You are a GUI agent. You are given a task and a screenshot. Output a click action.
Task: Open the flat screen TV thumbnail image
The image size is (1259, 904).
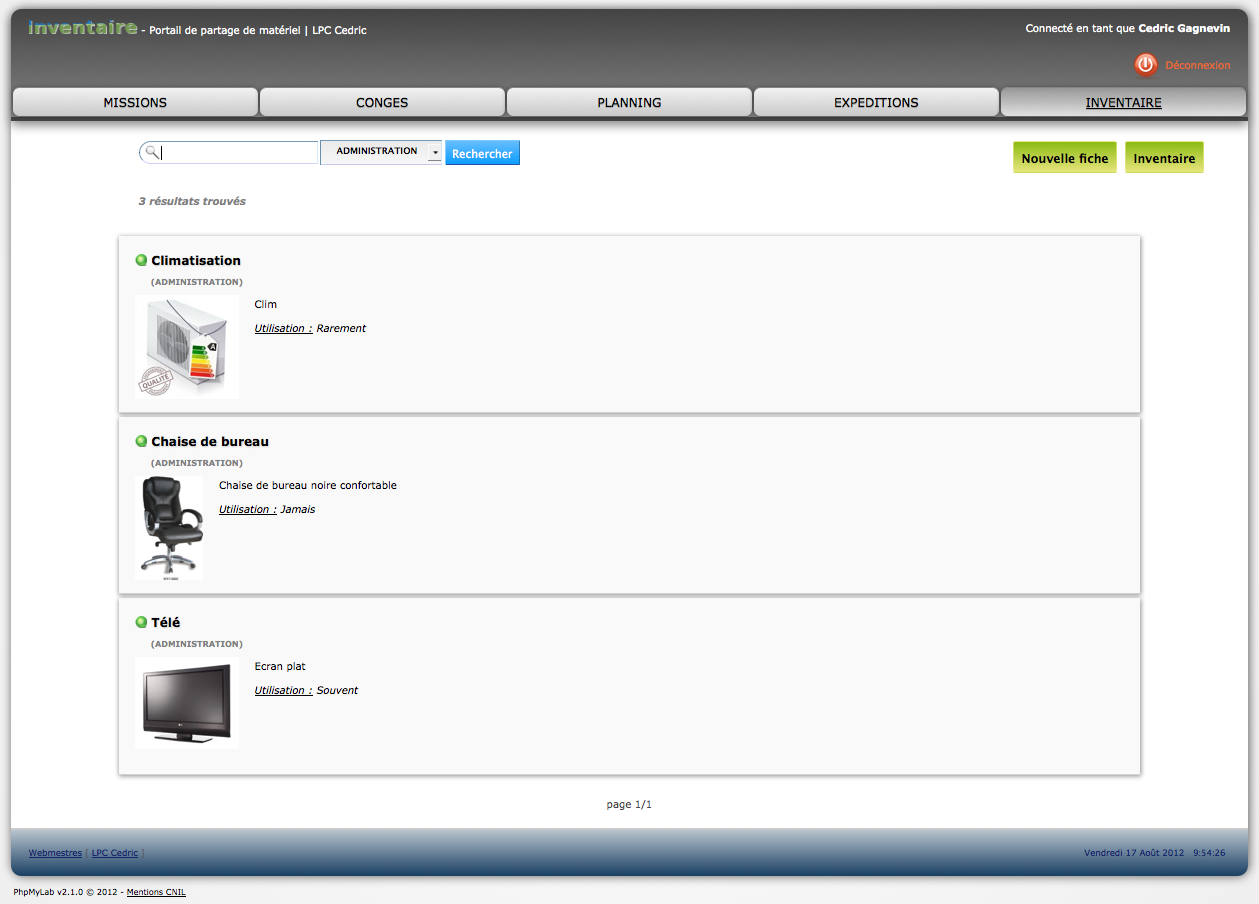[x=187, y=703]
